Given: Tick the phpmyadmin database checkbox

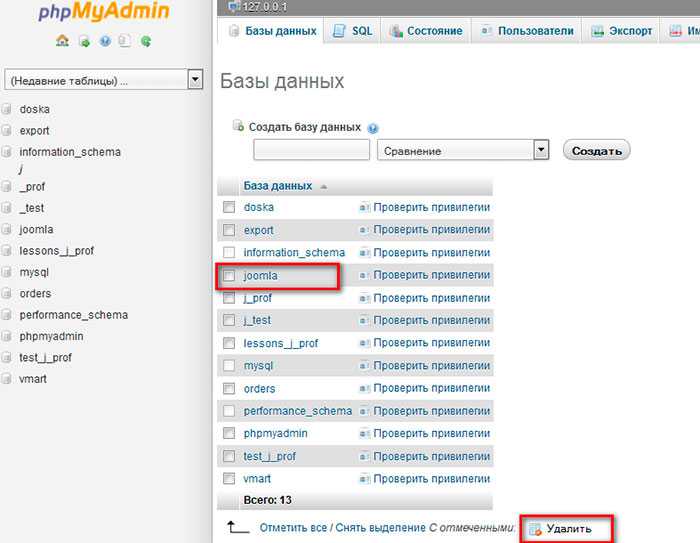Looking at the screenshot, I should pyautogui.click(x=229, y=433).
